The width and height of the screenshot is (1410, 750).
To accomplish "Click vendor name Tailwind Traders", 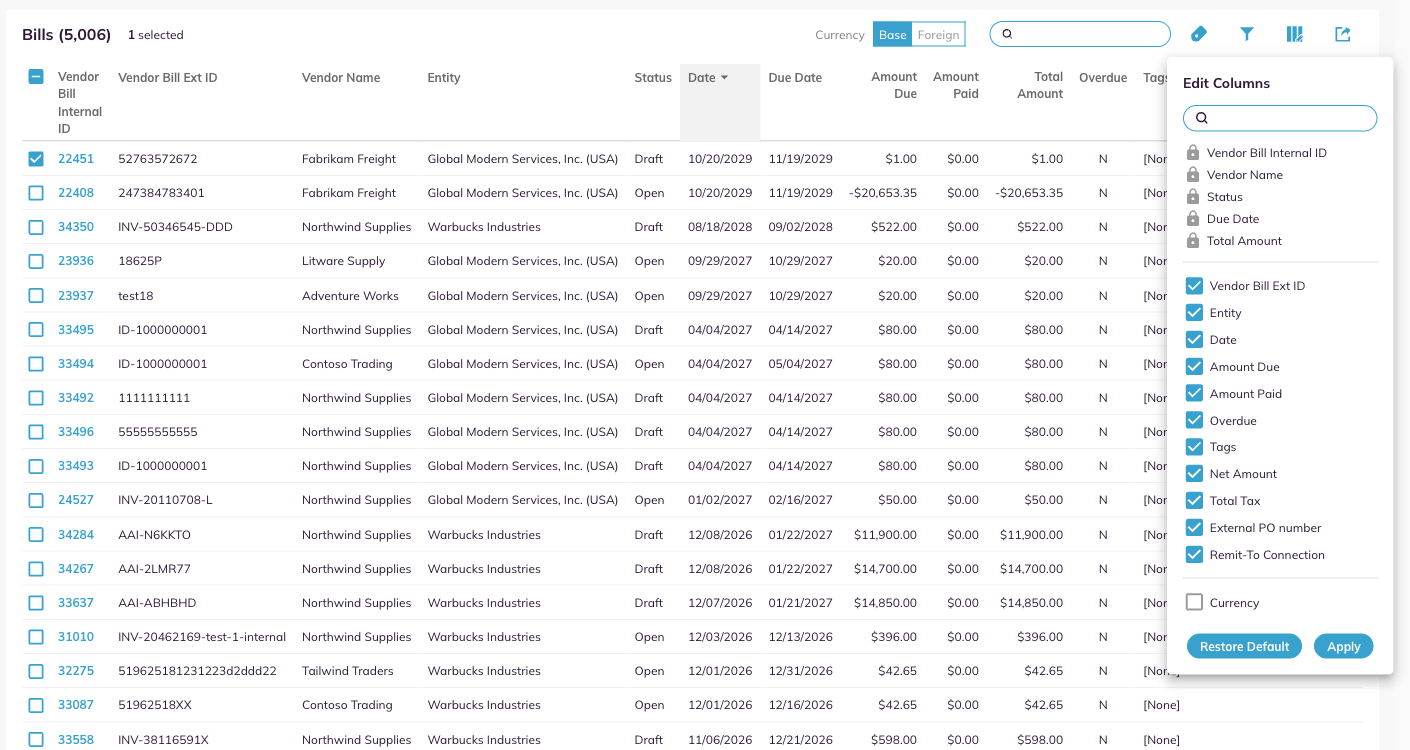I will [348, 671].
